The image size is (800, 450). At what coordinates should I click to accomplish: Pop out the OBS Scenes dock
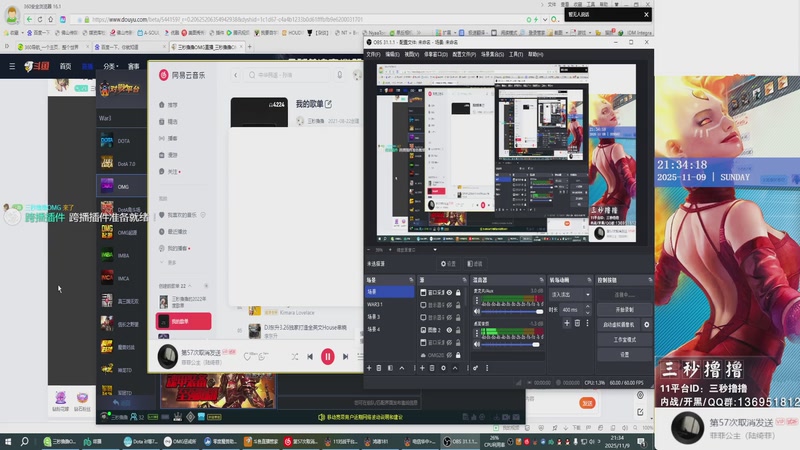pyautogui.click(x=411, y=280)
